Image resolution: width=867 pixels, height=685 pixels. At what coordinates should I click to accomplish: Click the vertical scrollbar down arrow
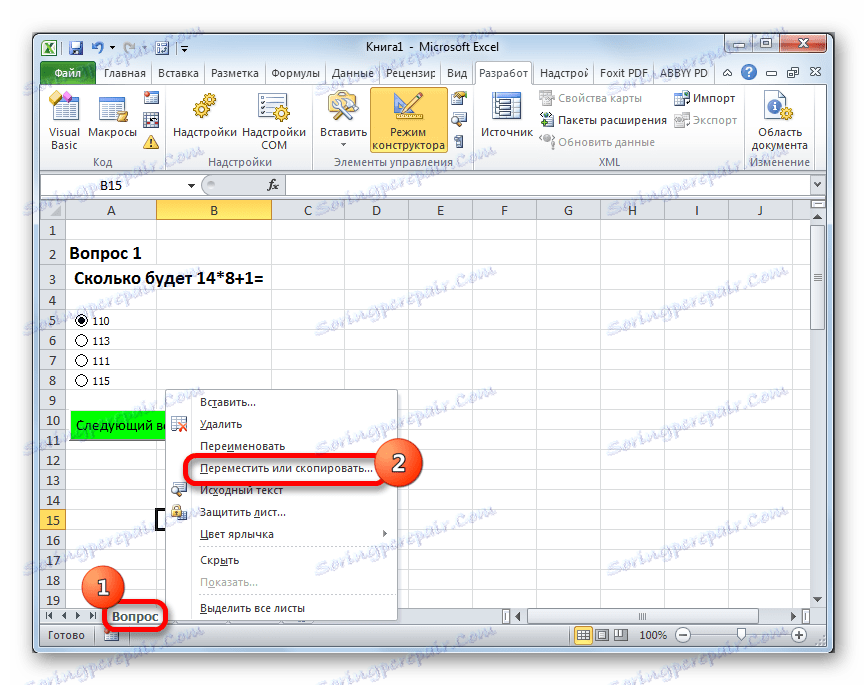click(x=817, y=600)
